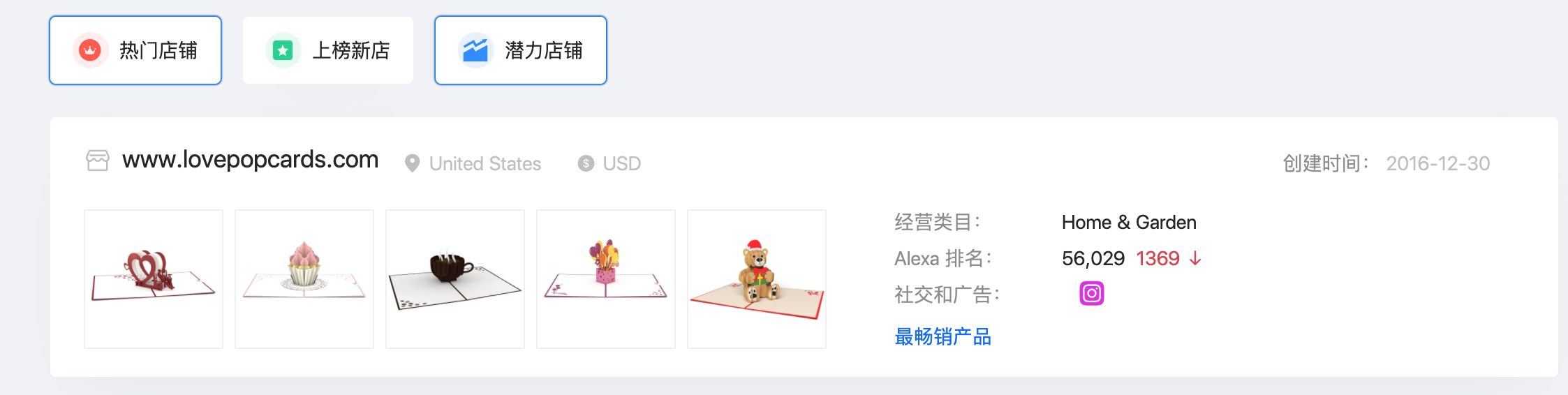Switch to the 上榜新店 tab

pyautogui.click(x=328, y=50)
